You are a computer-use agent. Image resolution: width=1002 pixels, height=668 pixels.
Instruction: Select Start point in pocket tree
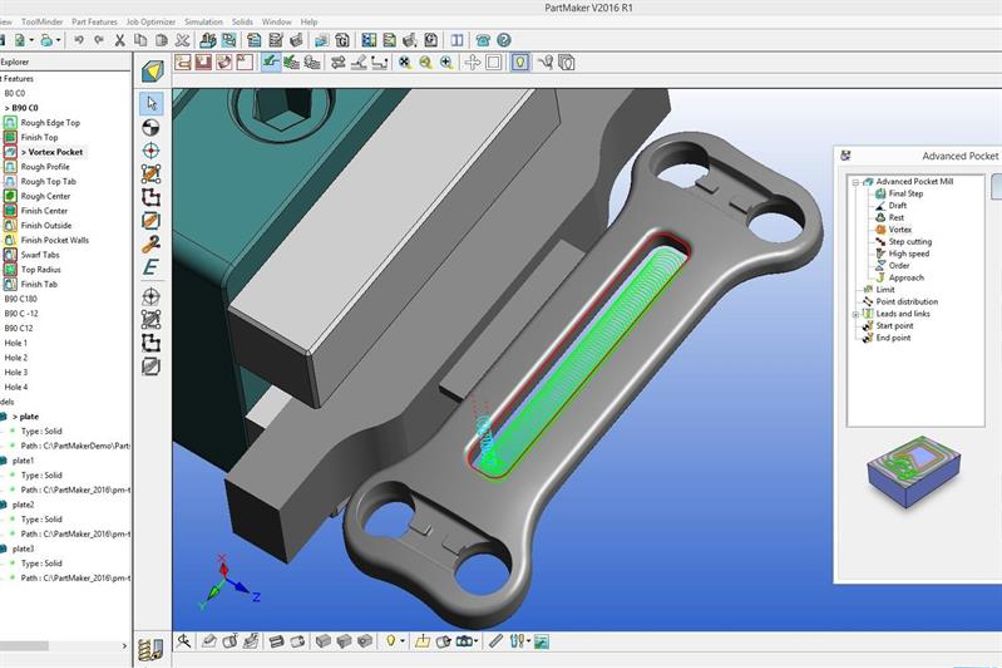coord(895,326)
